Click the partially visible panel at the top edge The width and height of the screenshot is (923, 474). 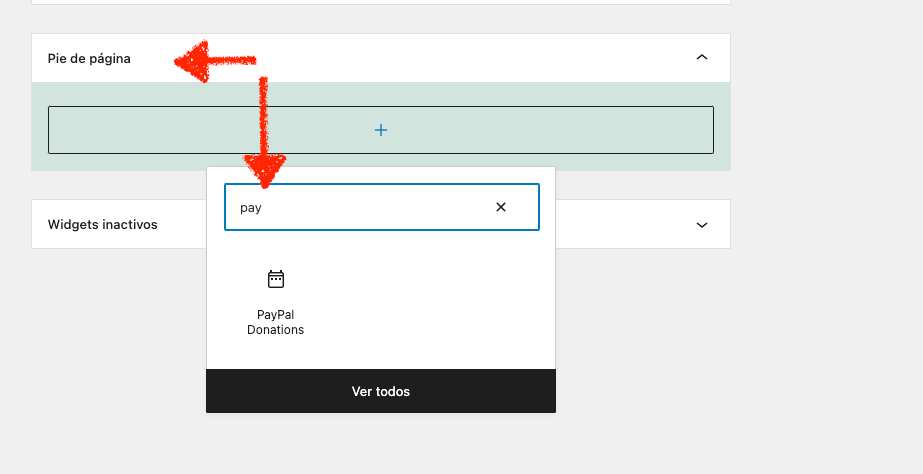[x=381, y=2]
